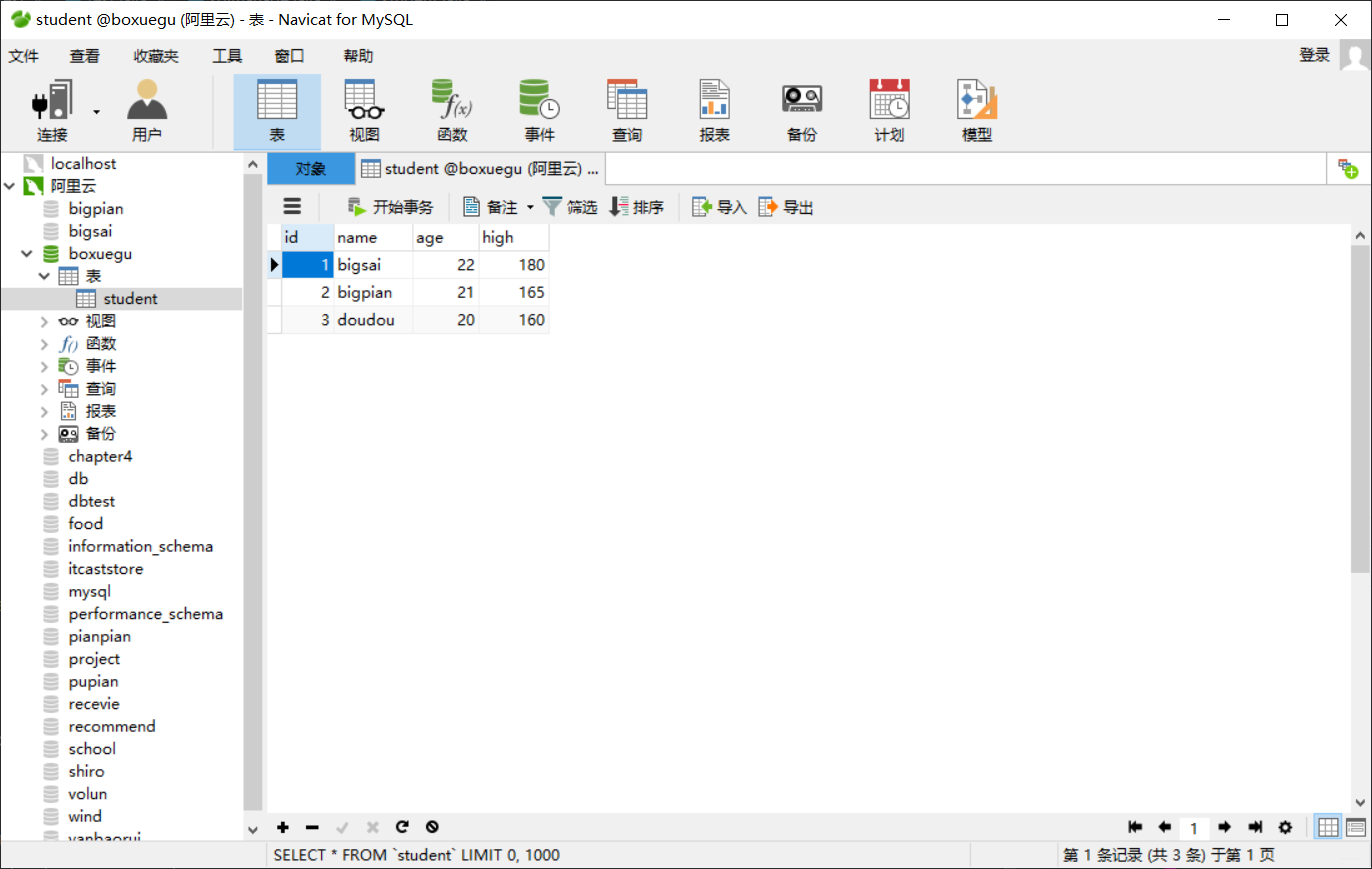
Task: Open the 备注 dropdown arrow
Action: [x=530, y=207]
